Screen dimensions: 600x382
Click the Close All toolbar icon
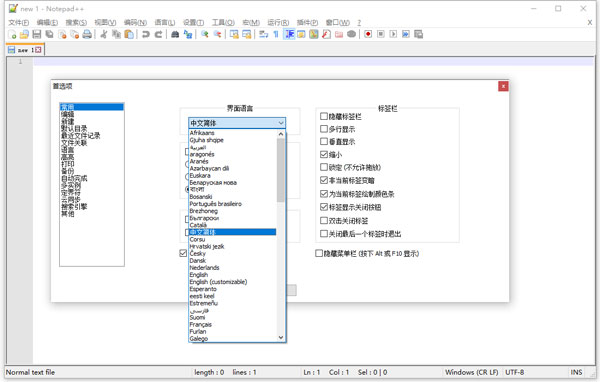pyautogui.click(x=75, y=34)
